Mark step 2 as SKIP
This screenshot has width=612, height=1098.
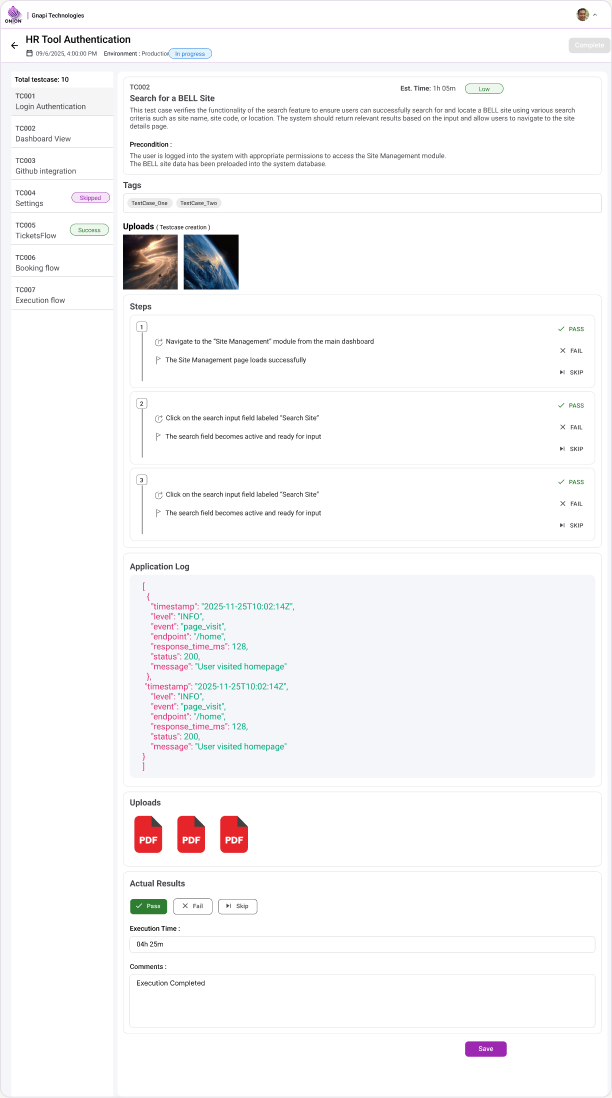tap(571, 449)
